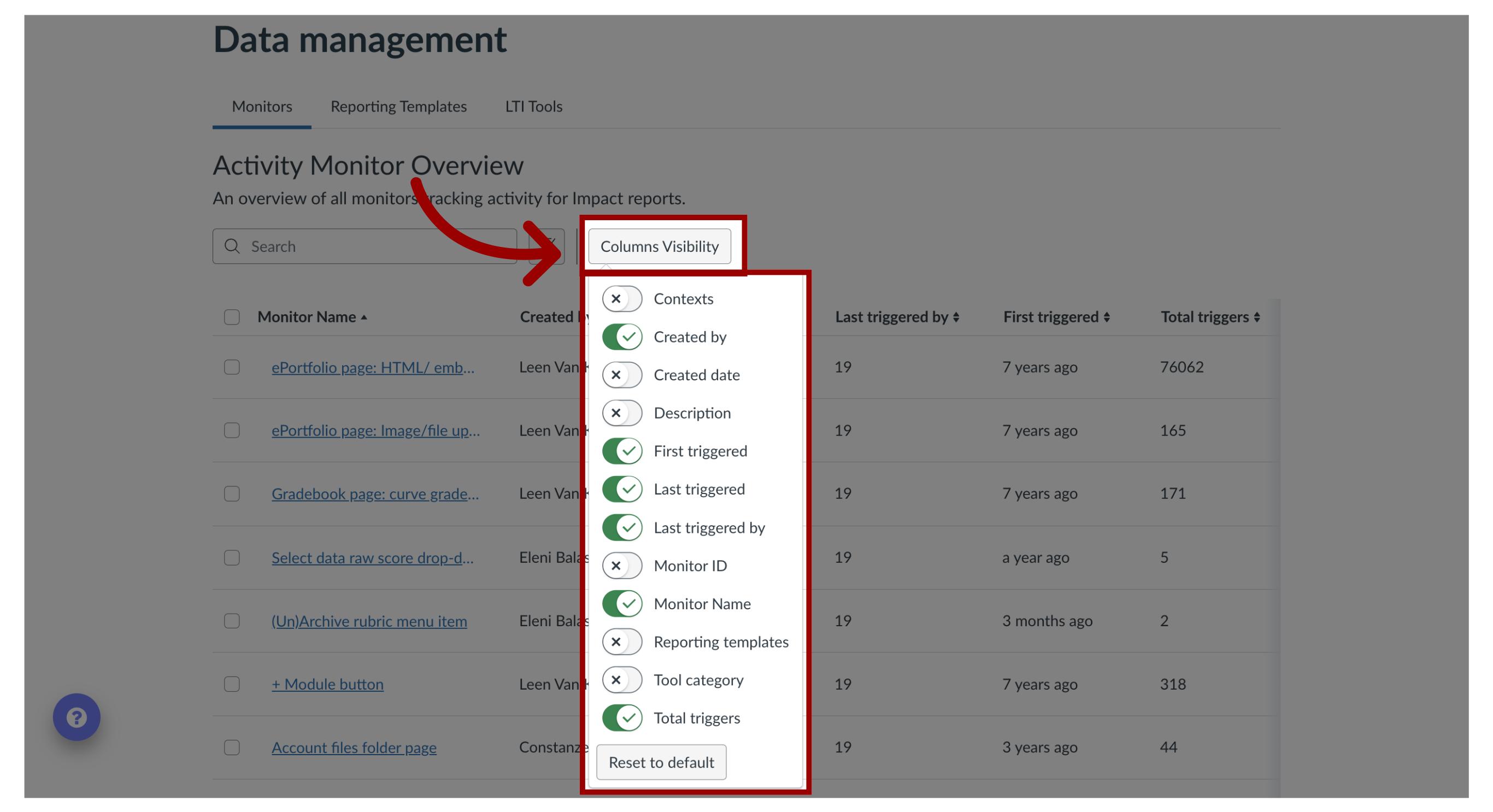Click the 76062 total triggers cell

point(1181,367)
